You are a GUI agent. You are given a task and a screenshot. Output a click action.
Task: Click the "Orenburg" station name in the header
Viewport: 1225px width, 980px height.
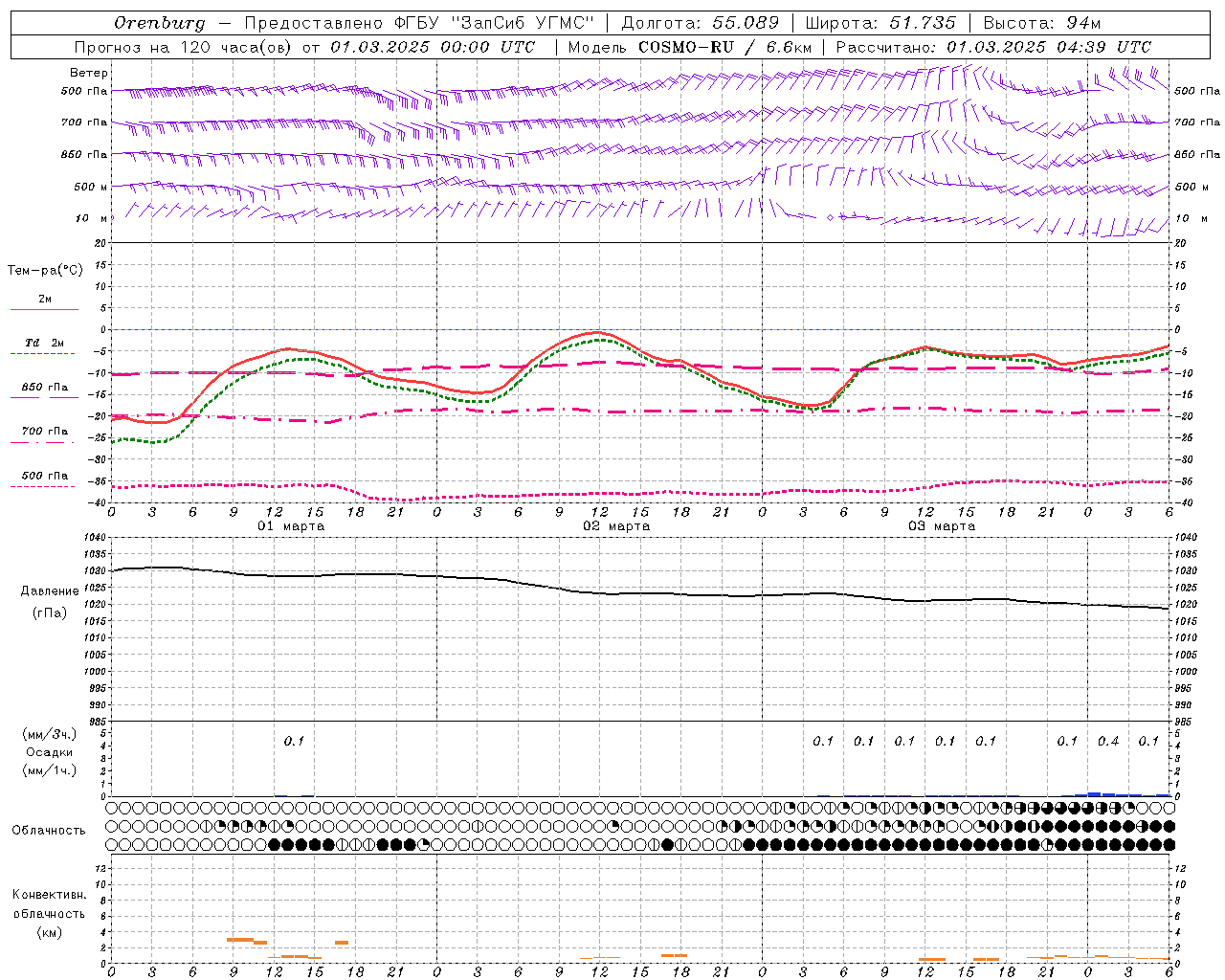tap(159, 23)
